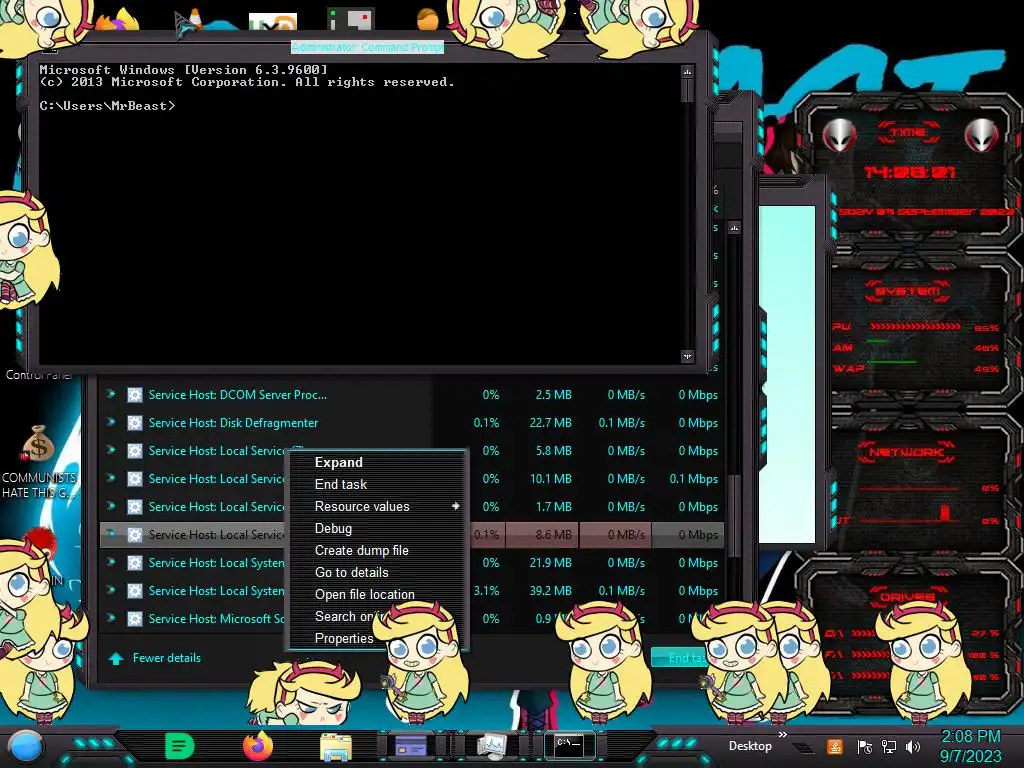Screen dimensions: 1024x768
Task: Choose Expand in the context menu
Action: point(377,462)
